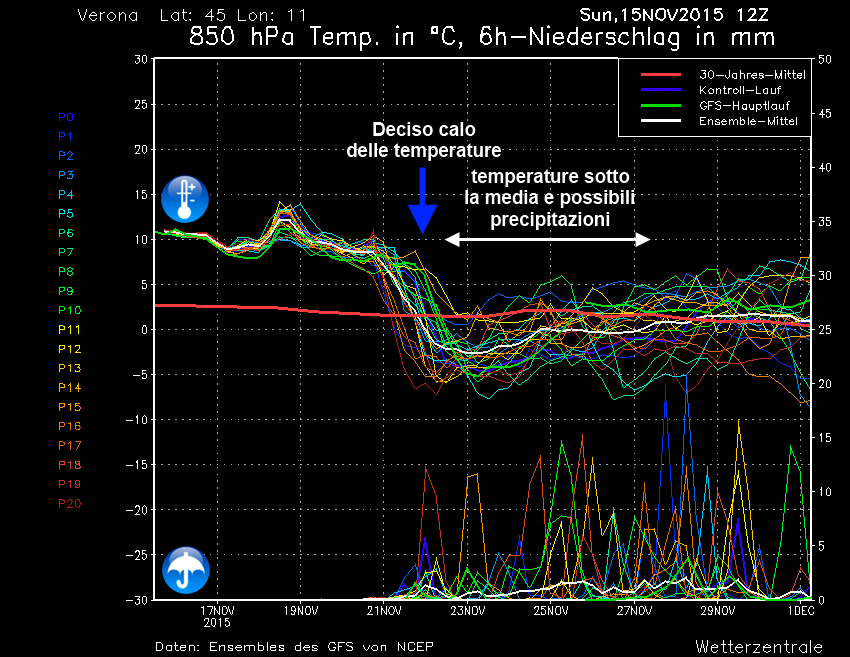Click the 1DEC date axis label

pos(801,611)
